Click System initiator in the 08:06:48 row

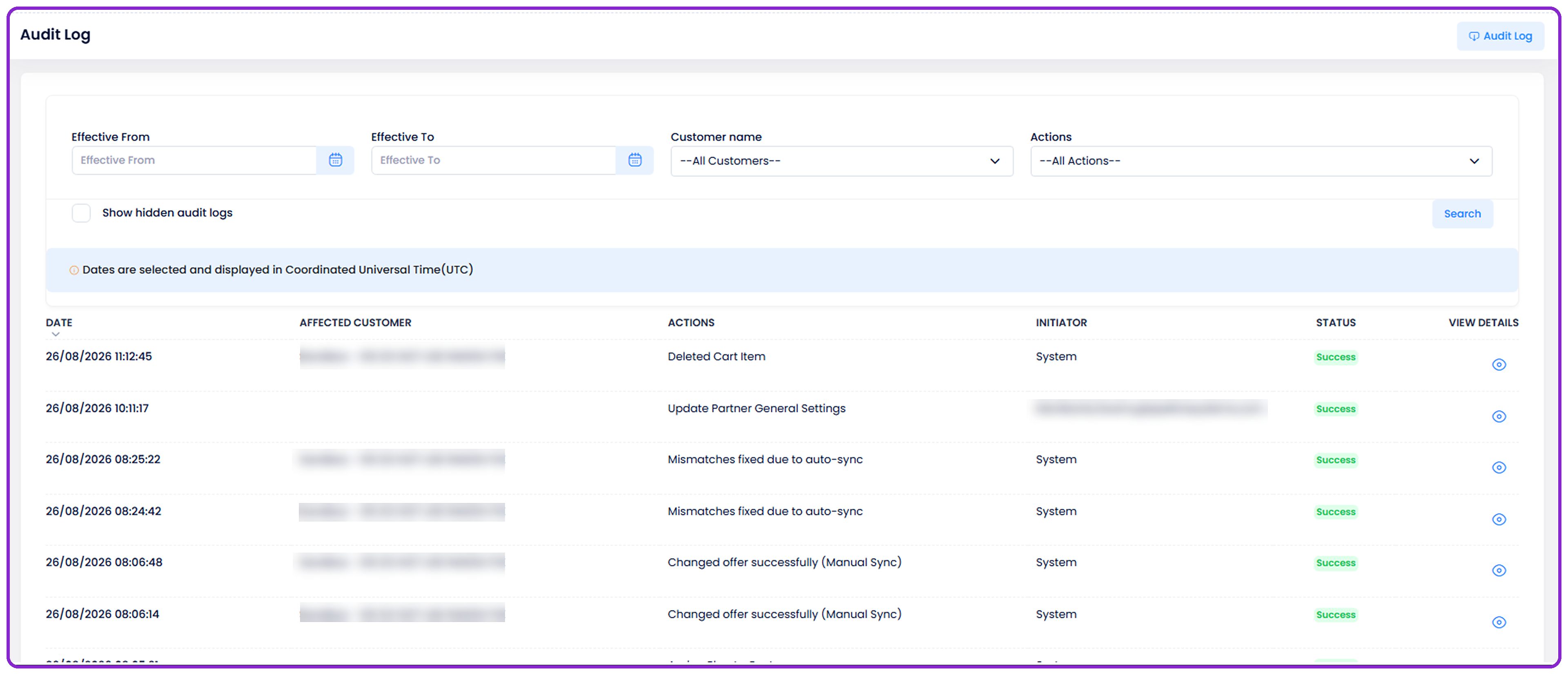click(x=1056, y=562)
